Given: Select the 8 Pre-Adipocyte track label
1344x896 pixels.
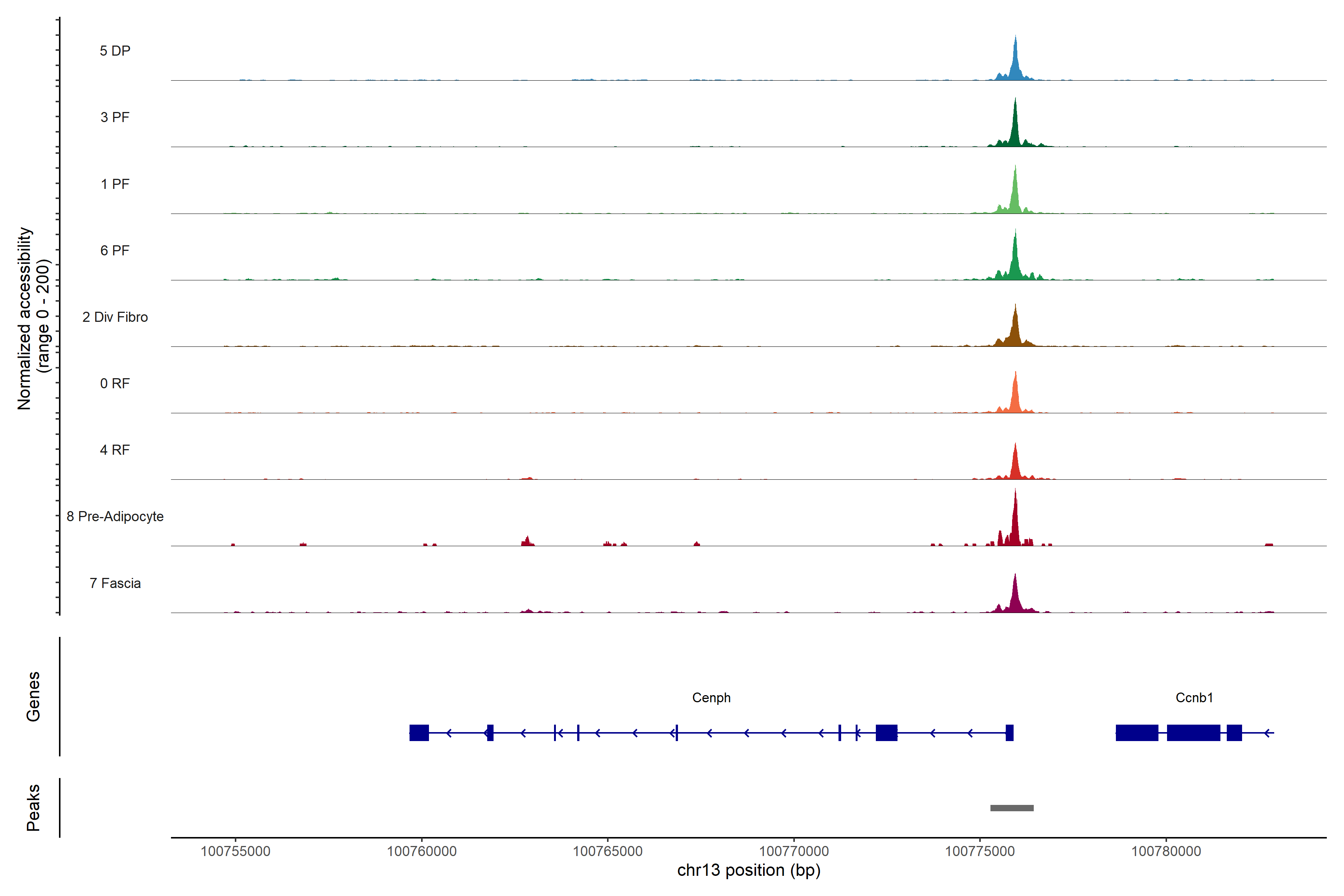Looking at the screenshot, I should [x=115, y=516].
